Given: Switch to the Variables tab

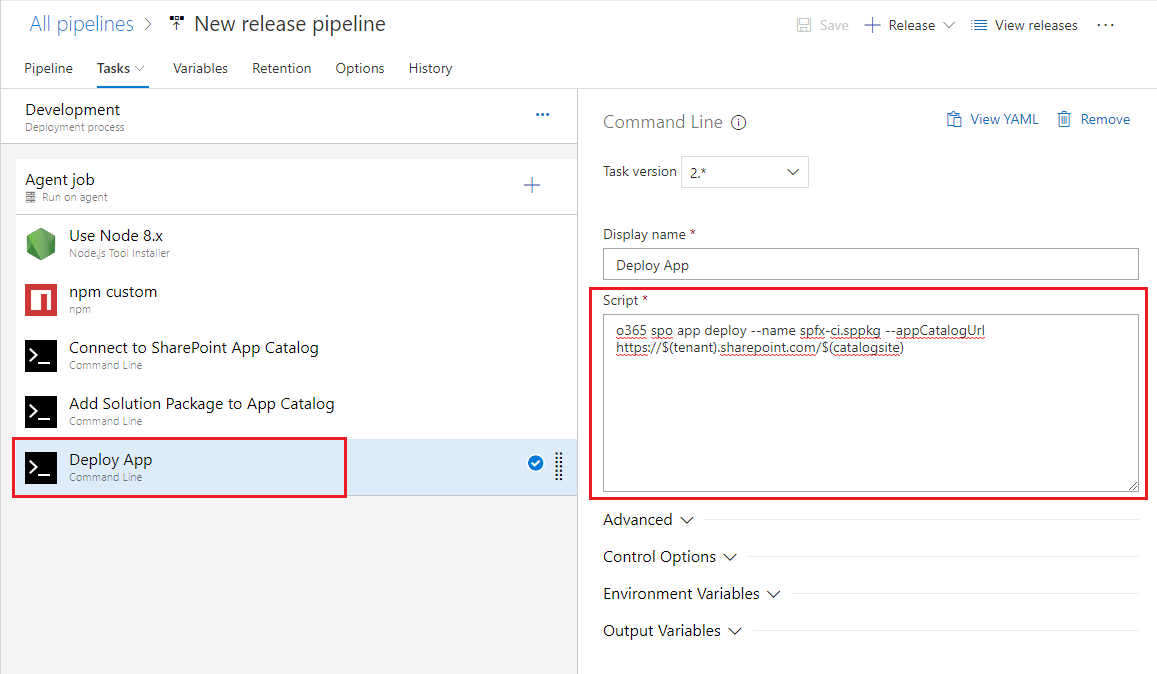Looking at the screenshot, I should pos(200,68).
